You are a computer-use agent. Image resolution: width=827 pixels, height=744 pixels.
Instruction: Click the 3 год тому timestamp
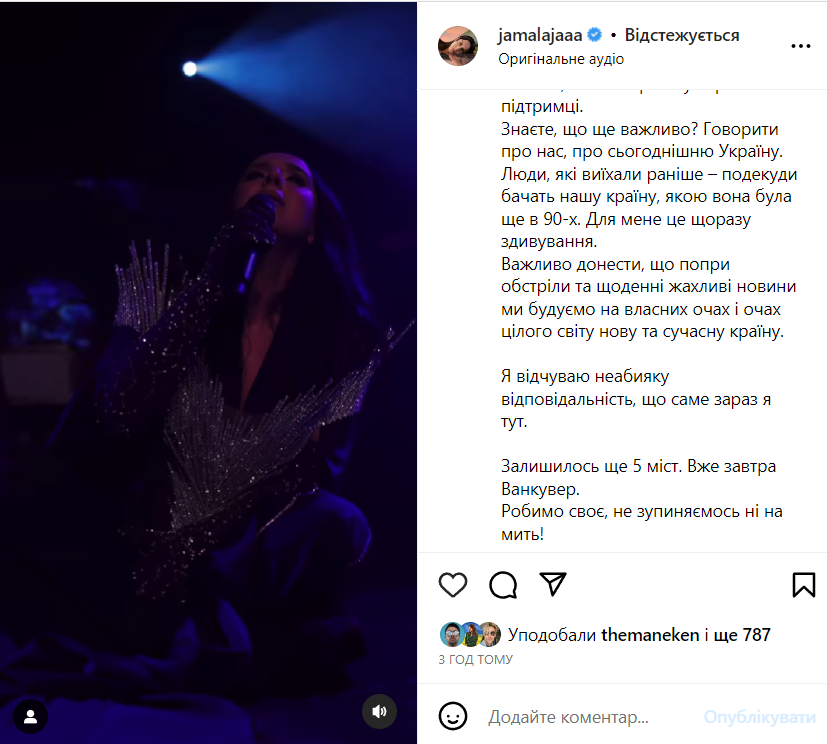(x=476, y=660)
